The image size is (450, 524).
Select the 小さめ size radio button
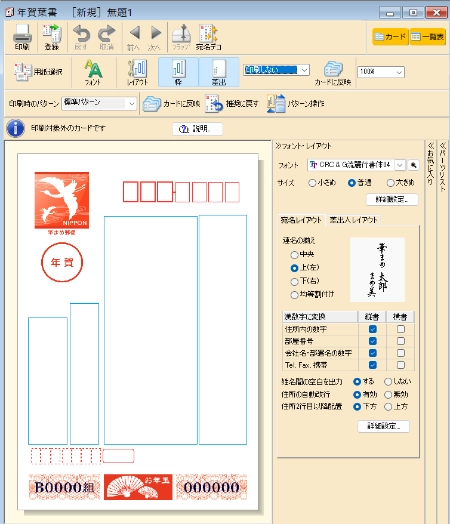[x=312, y=183]
